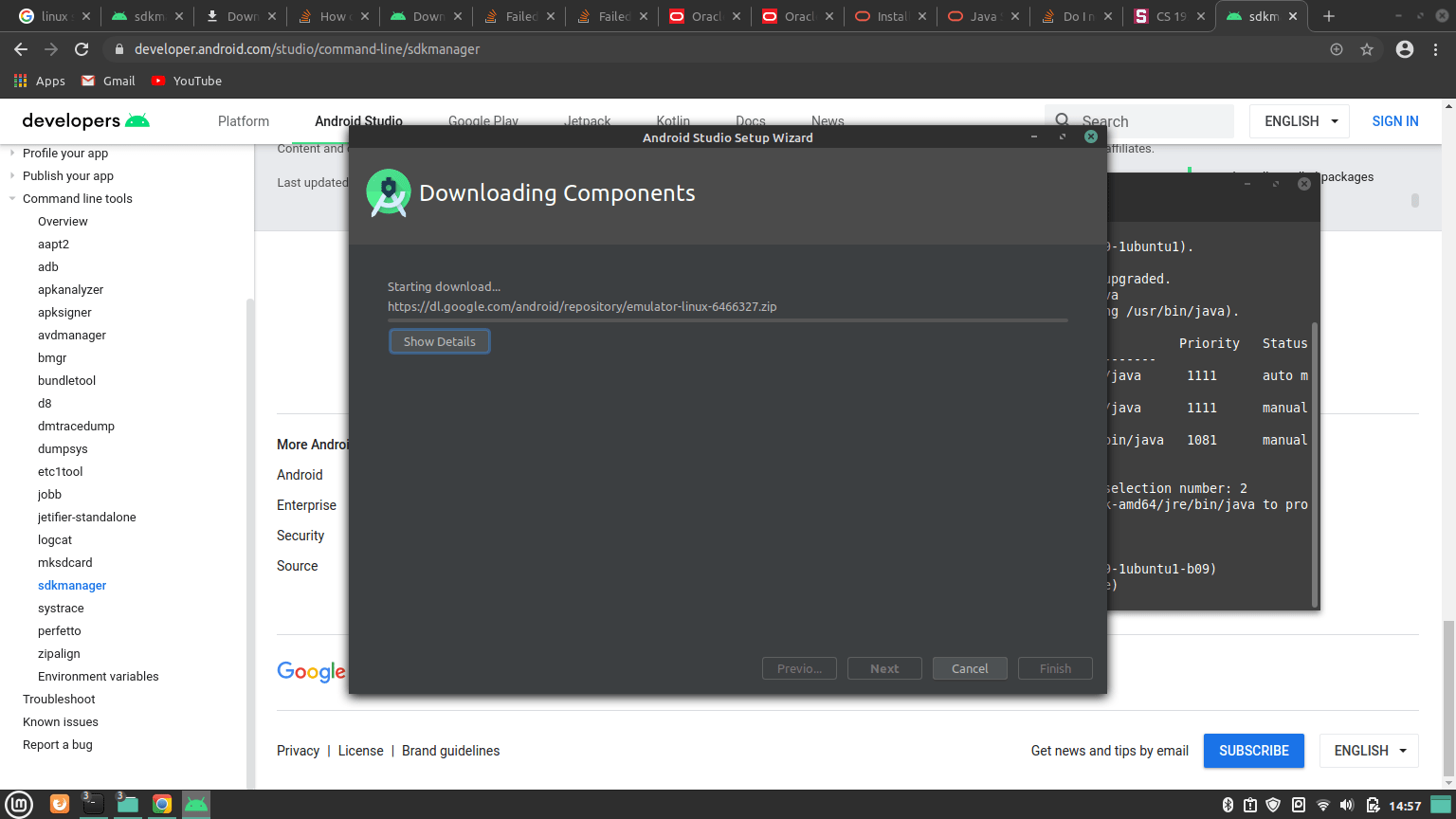Select the Kotlin menu item
The width and height of the screenshot is (1456, 819).
[x=673, y=121]
